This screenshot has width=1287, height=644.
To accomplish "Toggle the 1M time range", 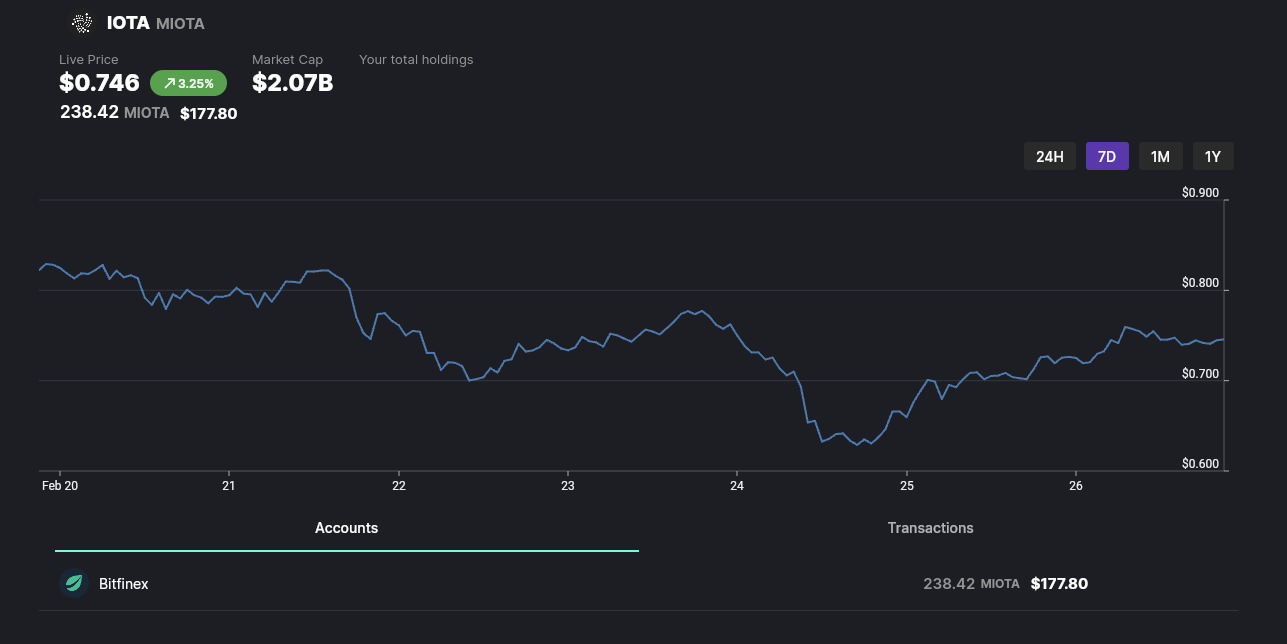I will coord(1160,156).
